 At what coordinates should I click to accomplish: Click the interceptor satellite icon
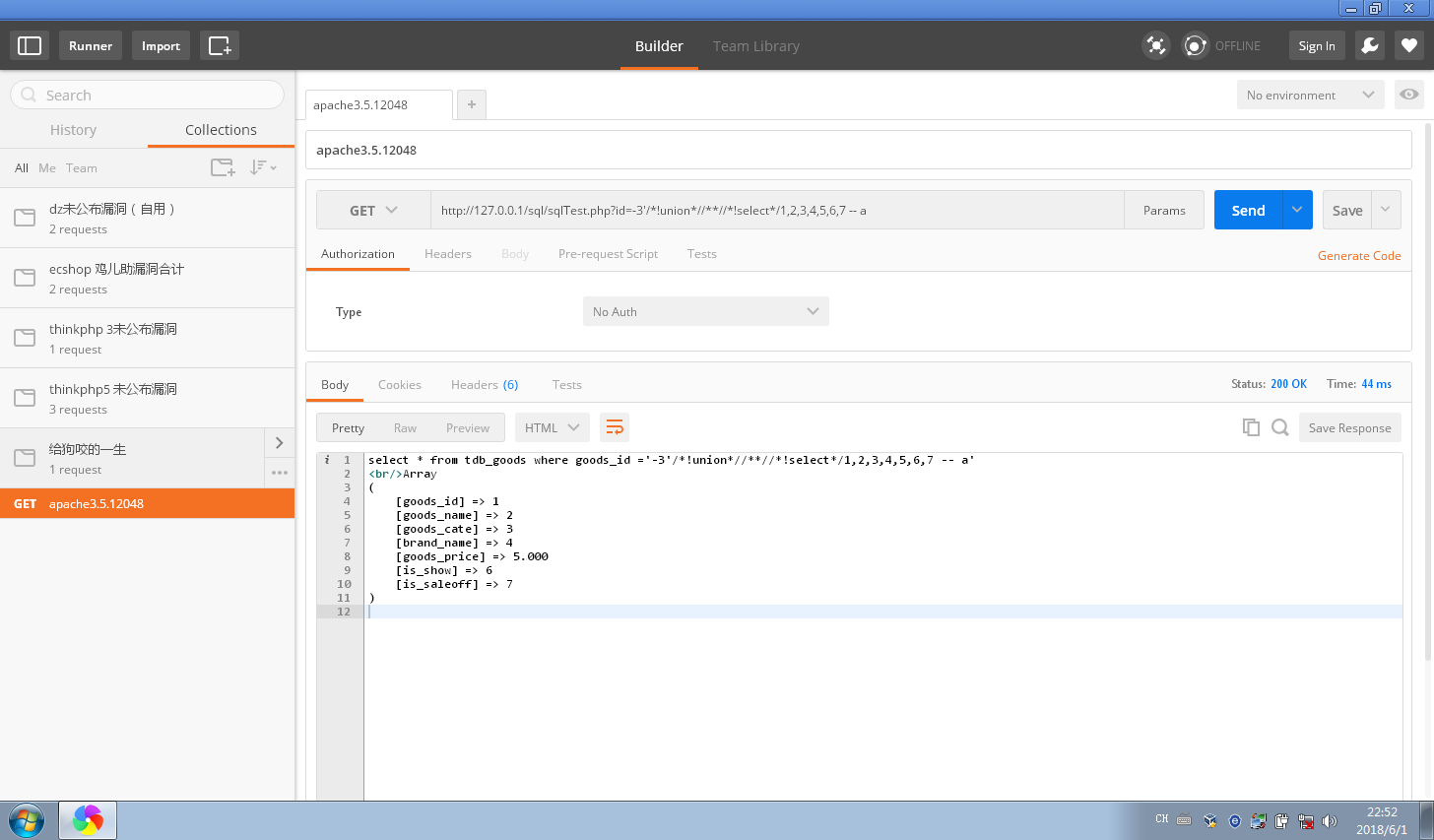click(x=1155, y=45)
